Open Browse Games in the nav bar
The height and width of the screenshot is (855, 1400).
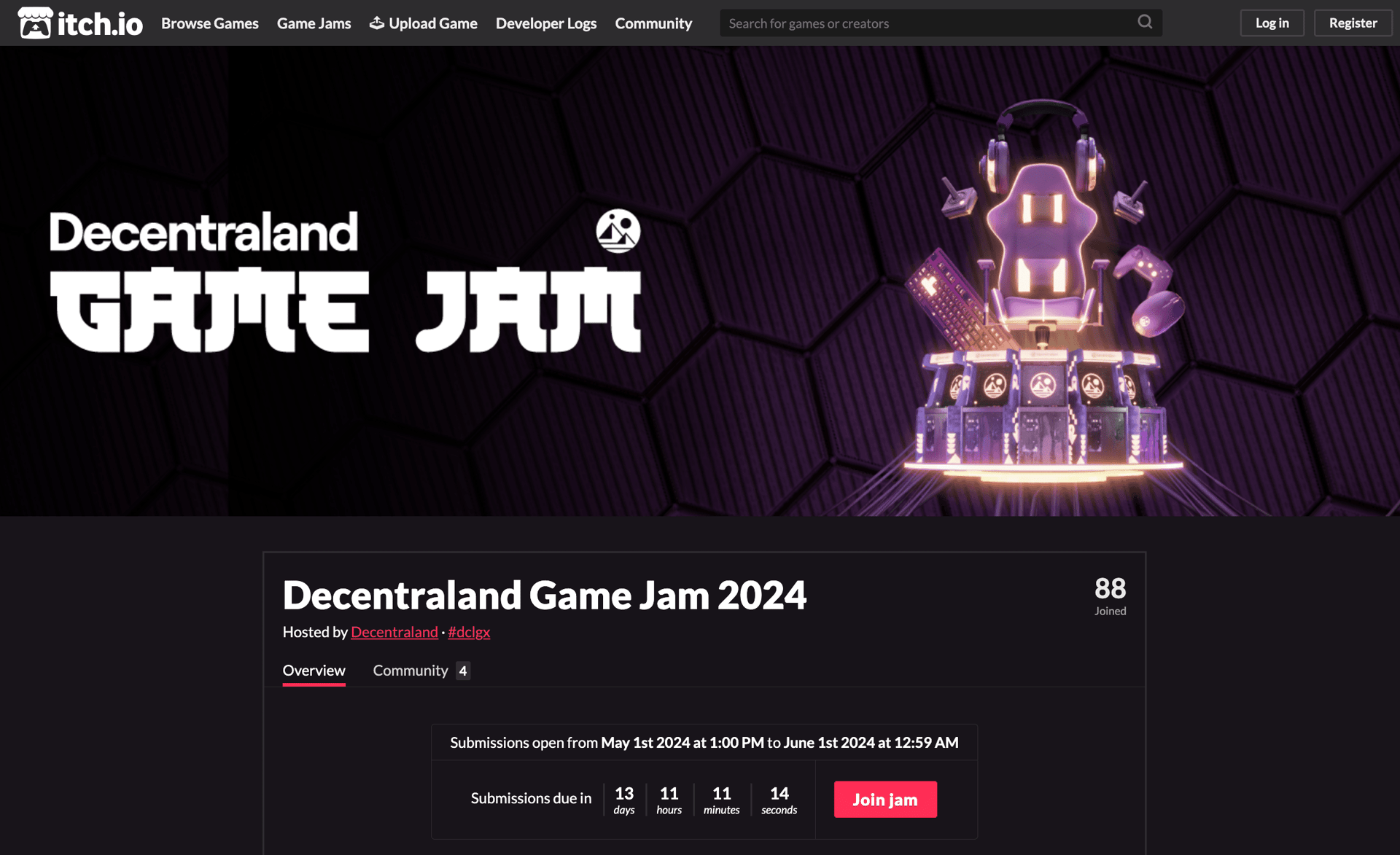point(210,23)
